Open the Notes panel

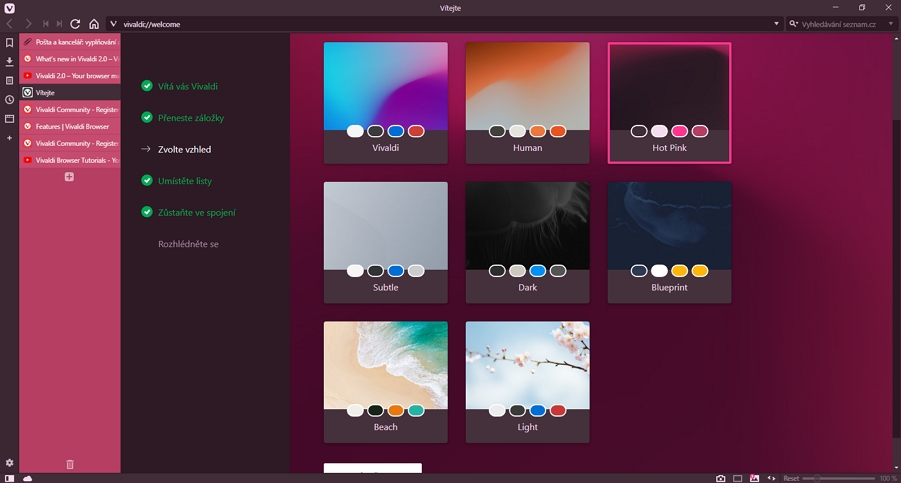(9, 80)
